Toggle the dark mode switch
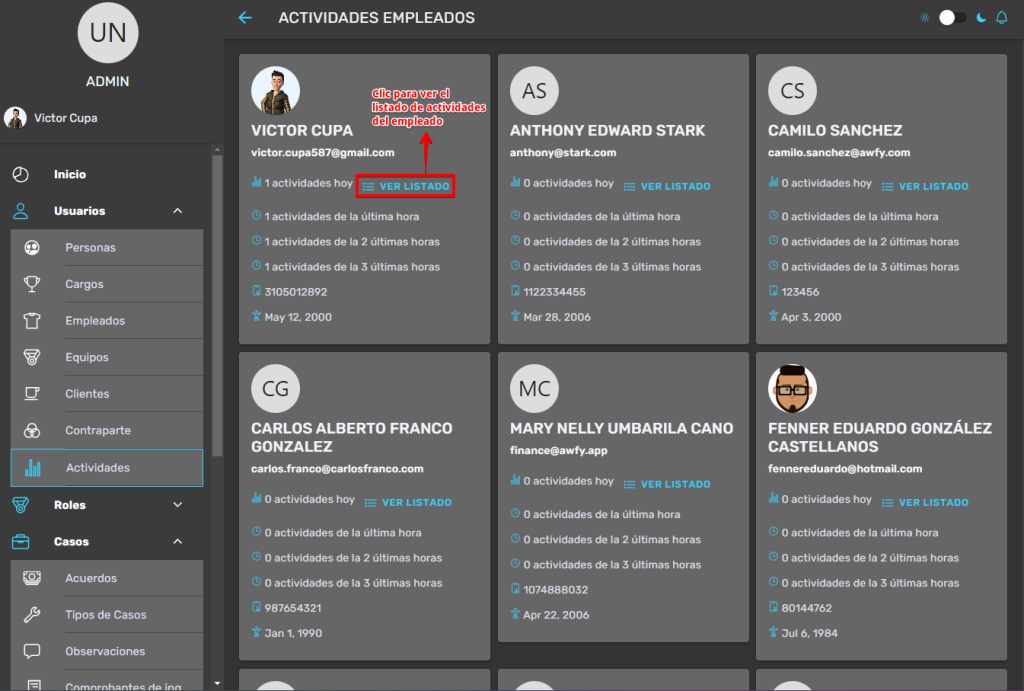The image size is (1024, 691). [x=952, y=18]
